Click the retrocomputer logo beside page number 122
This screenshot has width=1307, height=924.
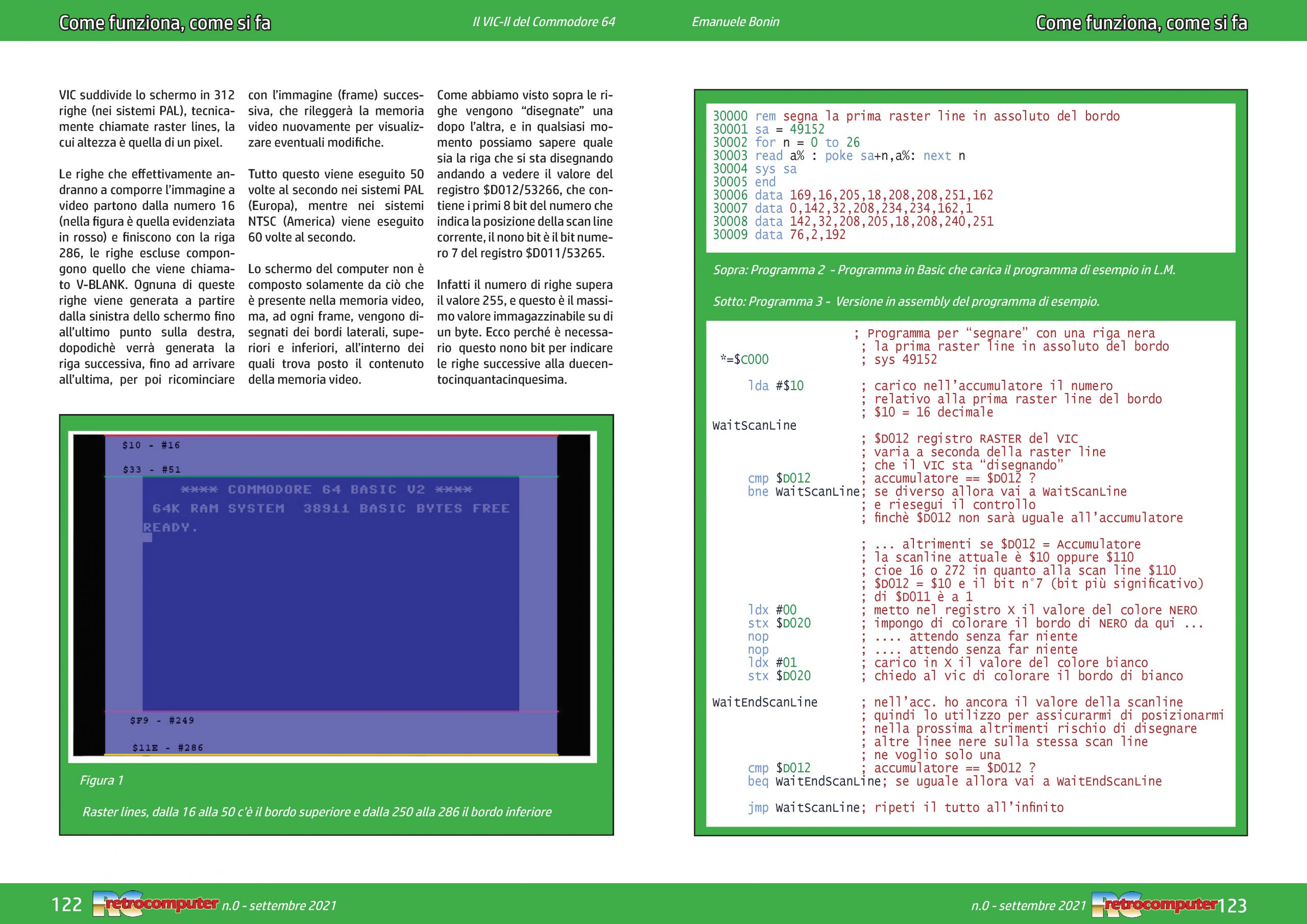tap(155, 904)
